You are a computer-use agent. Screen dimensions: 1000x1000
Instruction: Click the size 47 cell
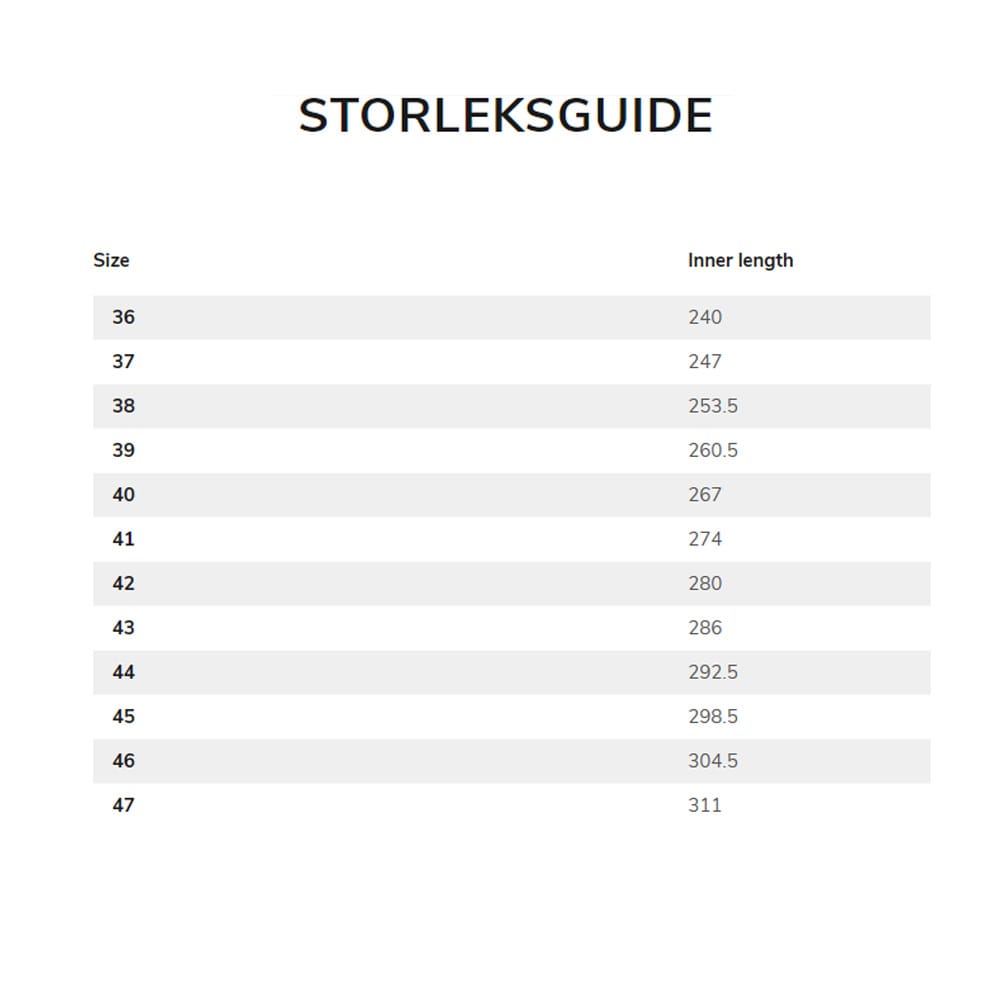click(123, 805)
